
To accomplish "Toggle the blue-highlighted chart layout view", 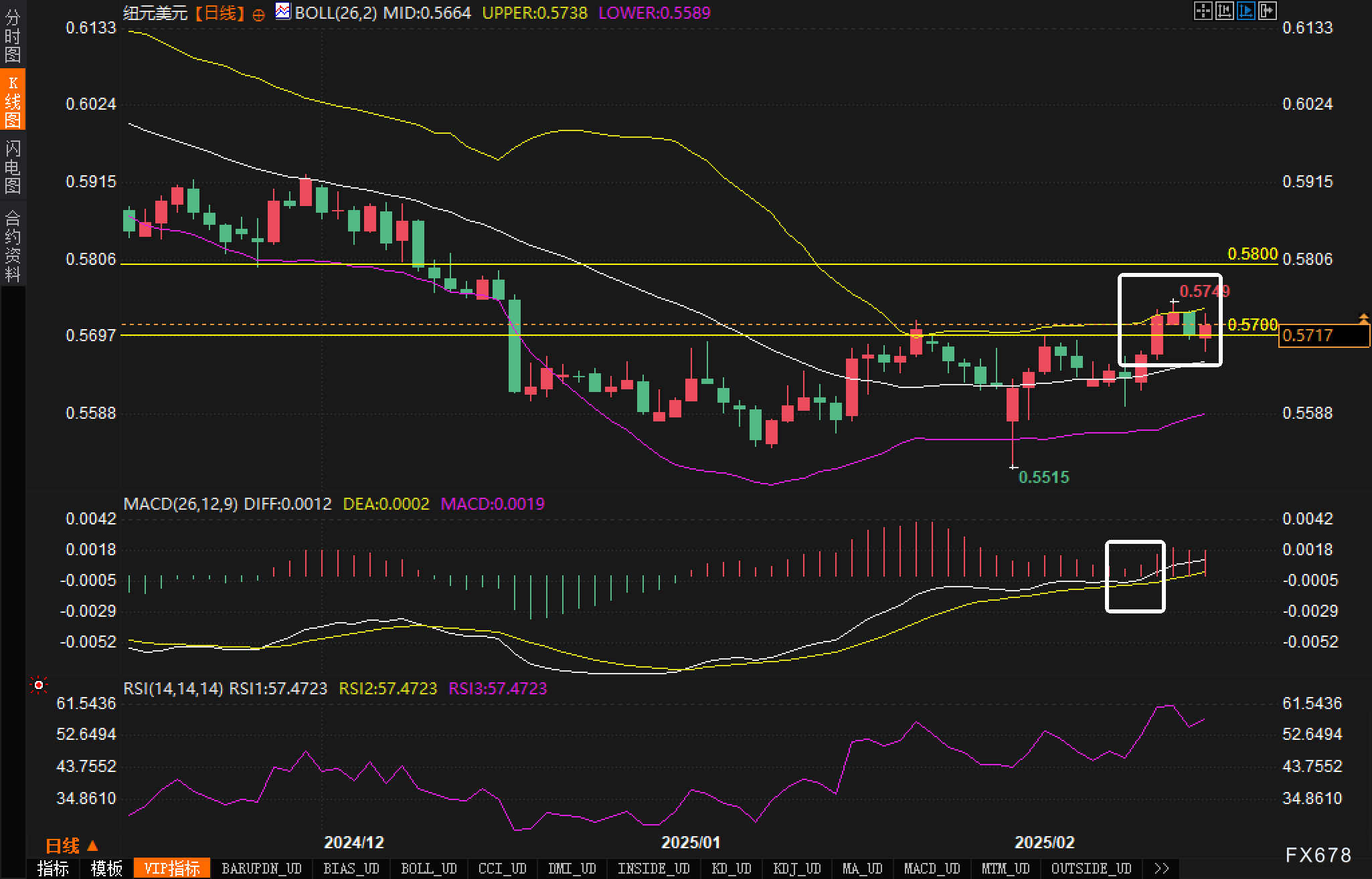I will (1246, 11).
